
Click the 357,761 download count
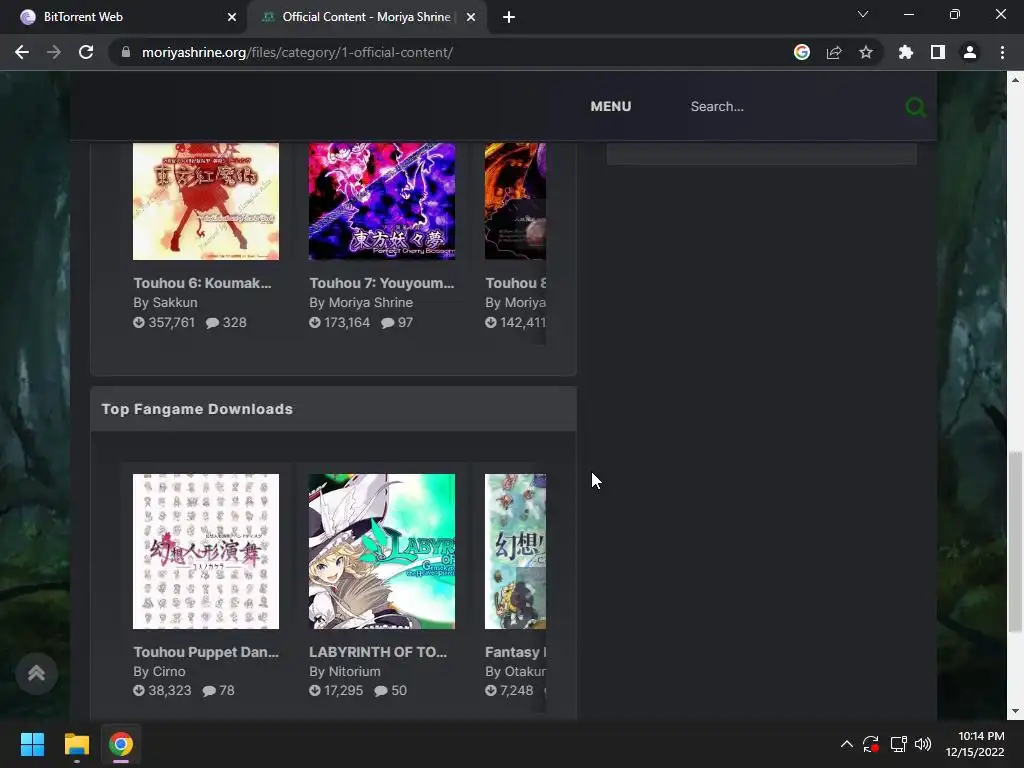(164, 322)
